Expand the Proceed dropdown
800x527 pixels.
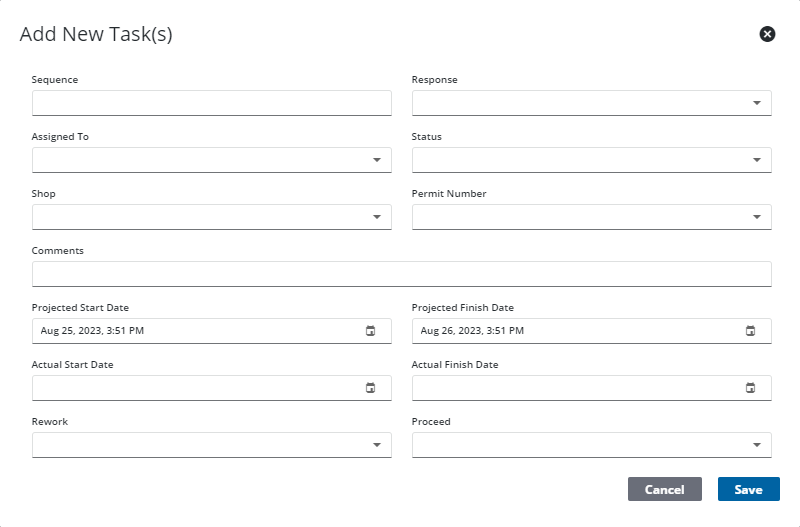pyautogui.click(x=756, y=445)
